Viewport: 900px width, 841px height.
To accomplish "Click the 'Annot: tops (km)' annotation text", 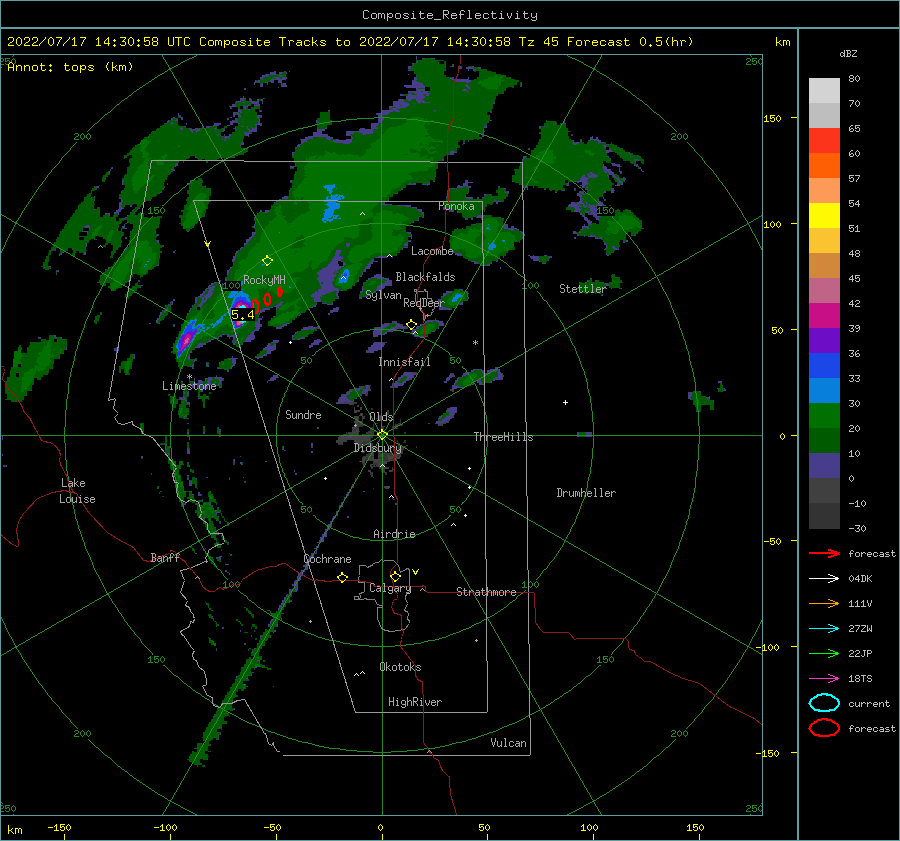I will 70,67.
